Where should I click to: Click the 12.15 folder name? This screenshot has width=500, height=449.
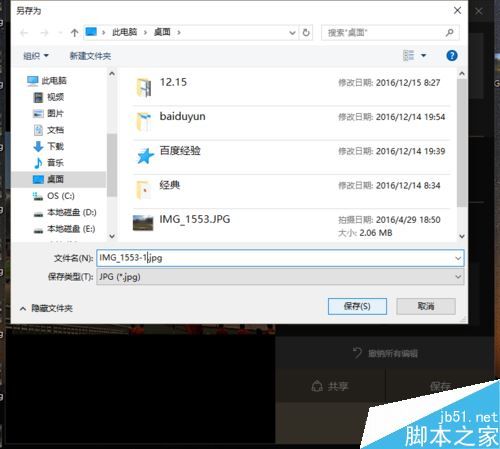tap(173, 82)
